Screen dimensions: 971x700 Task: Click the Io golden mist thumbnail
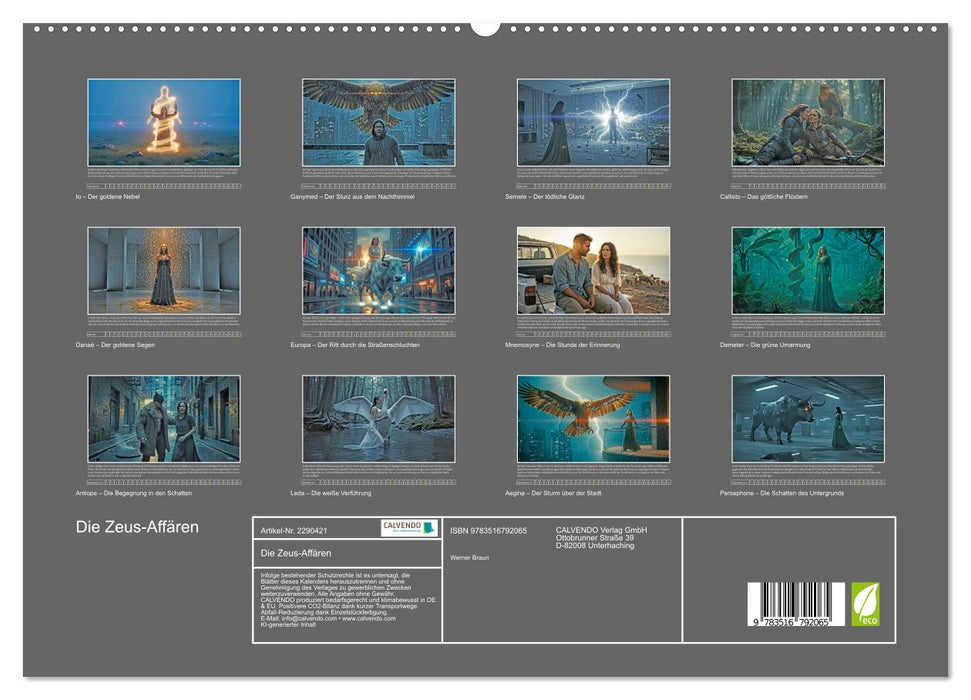pos(164,122)
